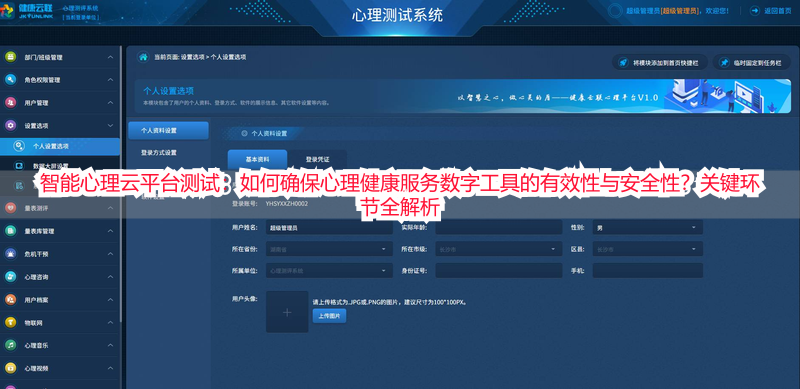Click the 角色权限管理 wrench icon

click(x=10, y=80)
